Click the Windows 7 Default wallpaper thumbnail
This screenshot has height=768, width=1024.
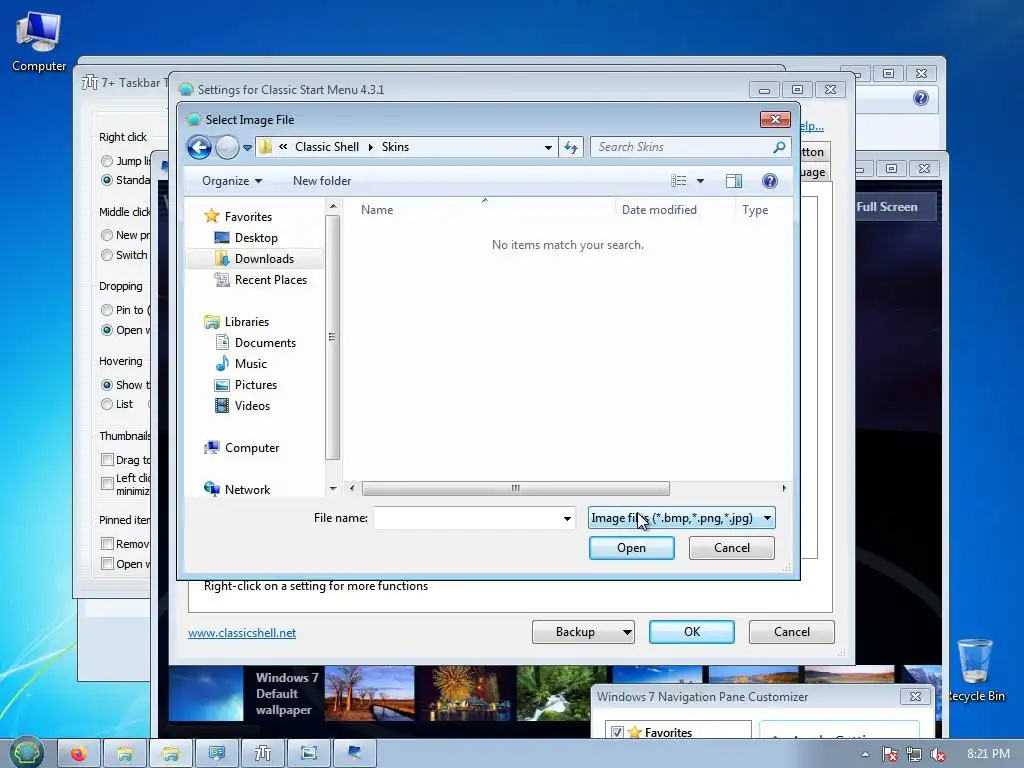click(x=206, y=694)
